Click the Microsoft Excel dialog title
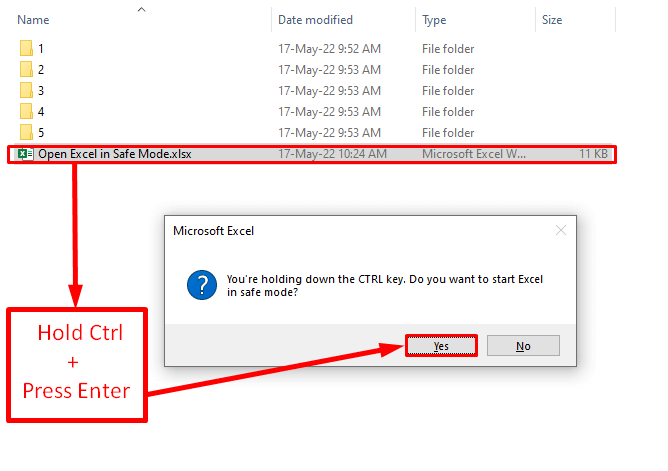 [213, 231]
